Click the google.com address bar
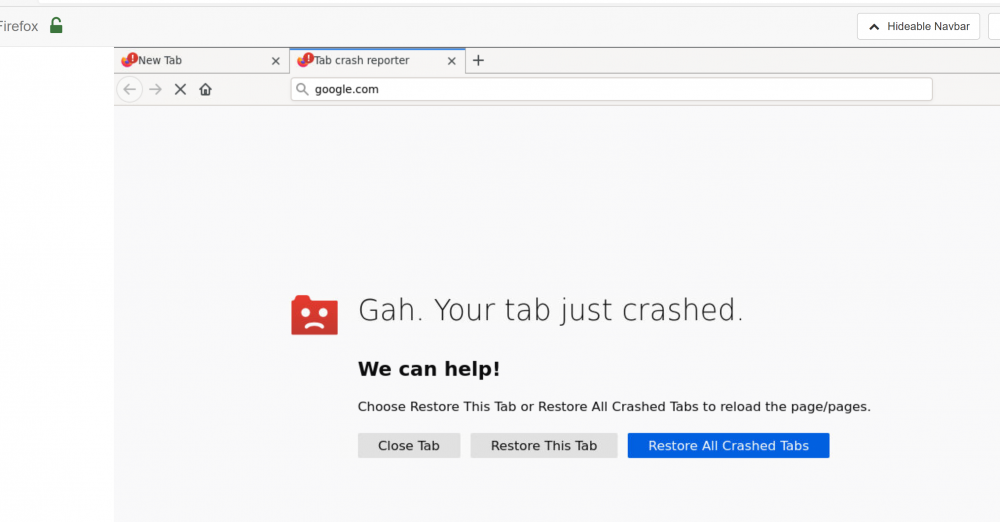Image resolution: width=1000 pixels, height=522 pixels. click(612, 89)
